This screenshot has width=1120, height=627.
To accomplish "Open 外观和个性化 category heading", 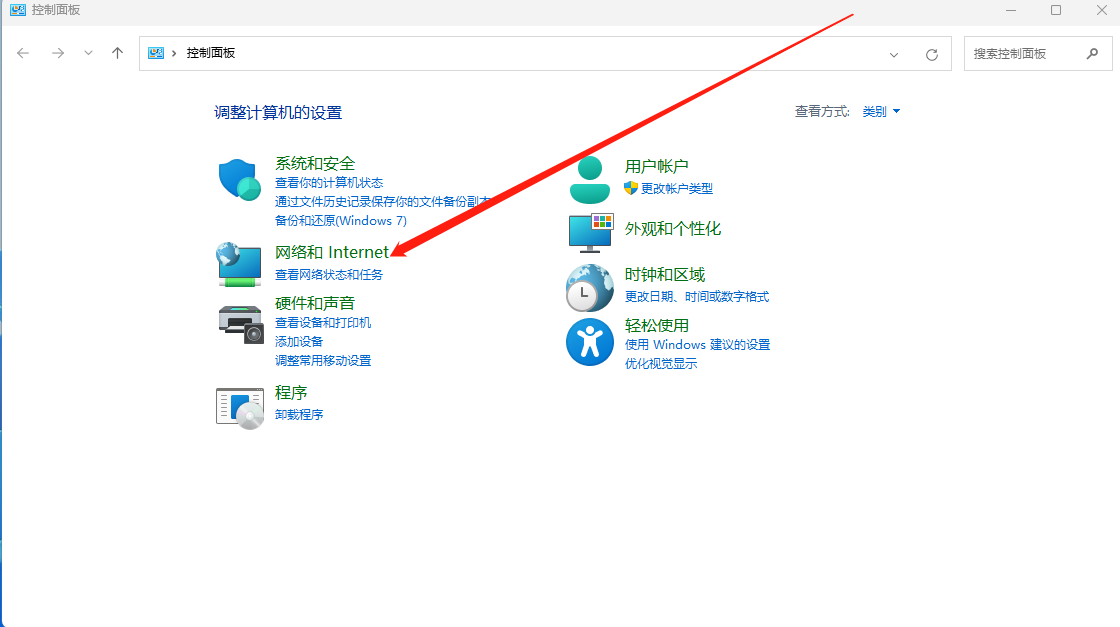I will 673,229.
